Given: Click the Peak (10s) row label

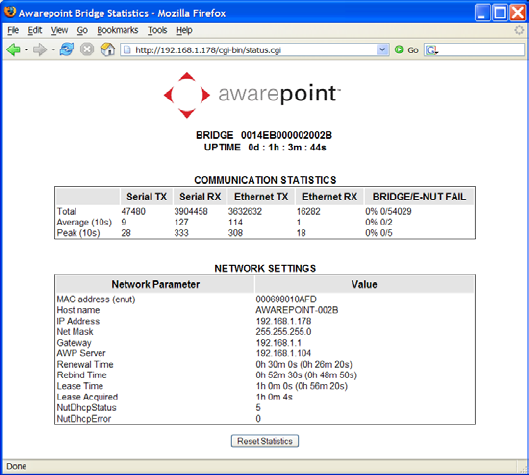Looking at the screenshot, I should tap(78, 233).
